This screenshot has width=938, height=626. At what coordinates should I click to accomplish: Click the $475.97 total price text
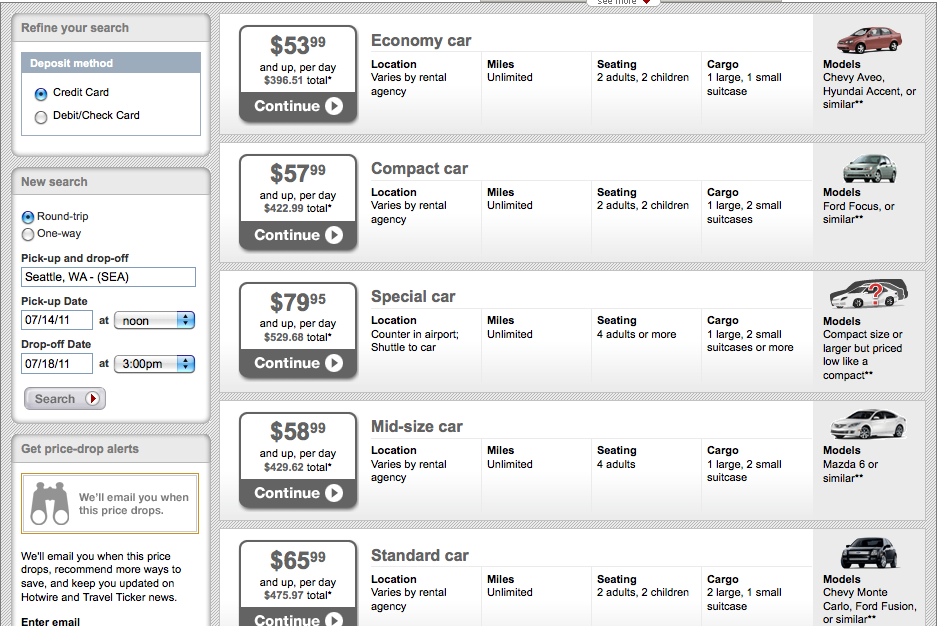pyautogui.click(x=297, y=595)
